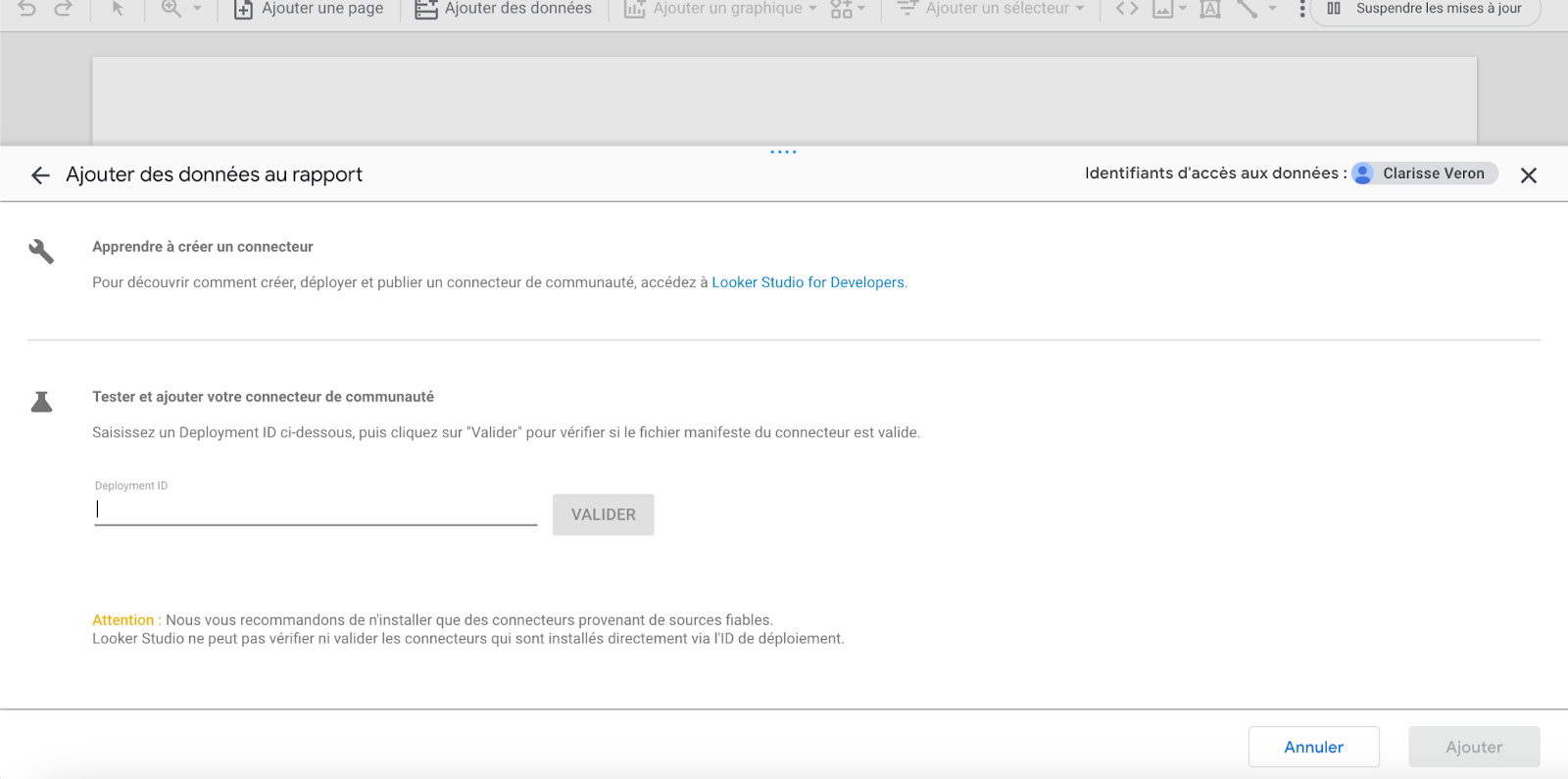Open the three-dot more options menu

point(1301,9)
